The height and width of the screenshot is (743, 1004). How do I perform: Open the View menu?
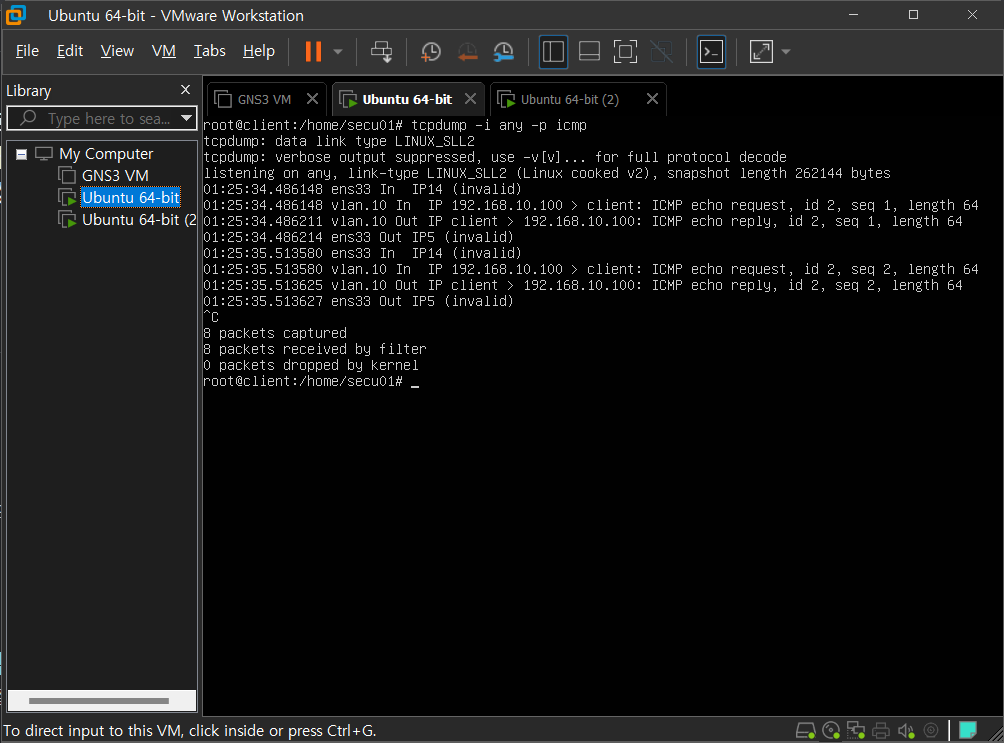pos(117,51)
